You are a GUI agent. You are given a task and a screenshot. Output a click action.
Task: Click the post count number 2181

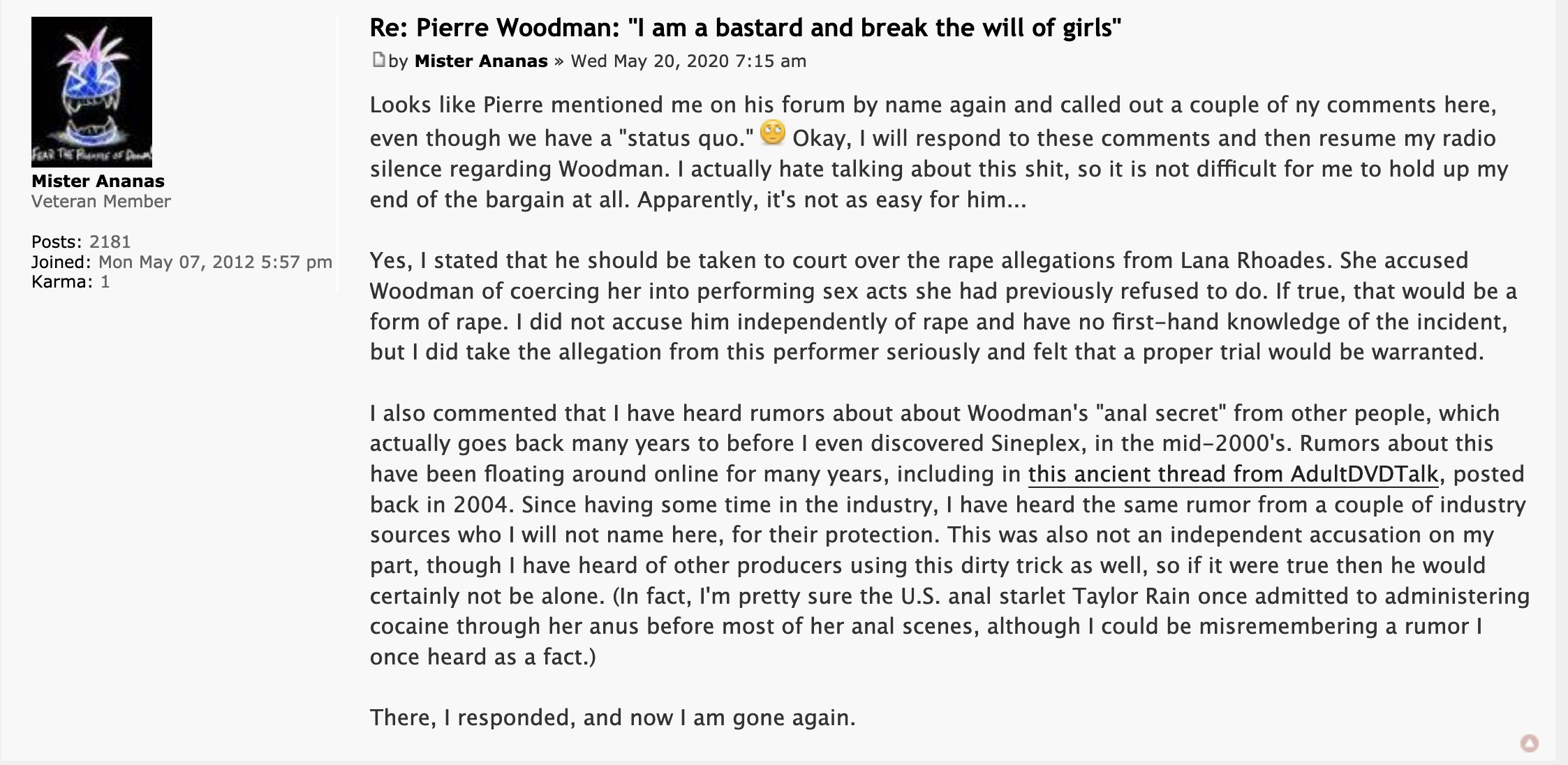(110, 242)
